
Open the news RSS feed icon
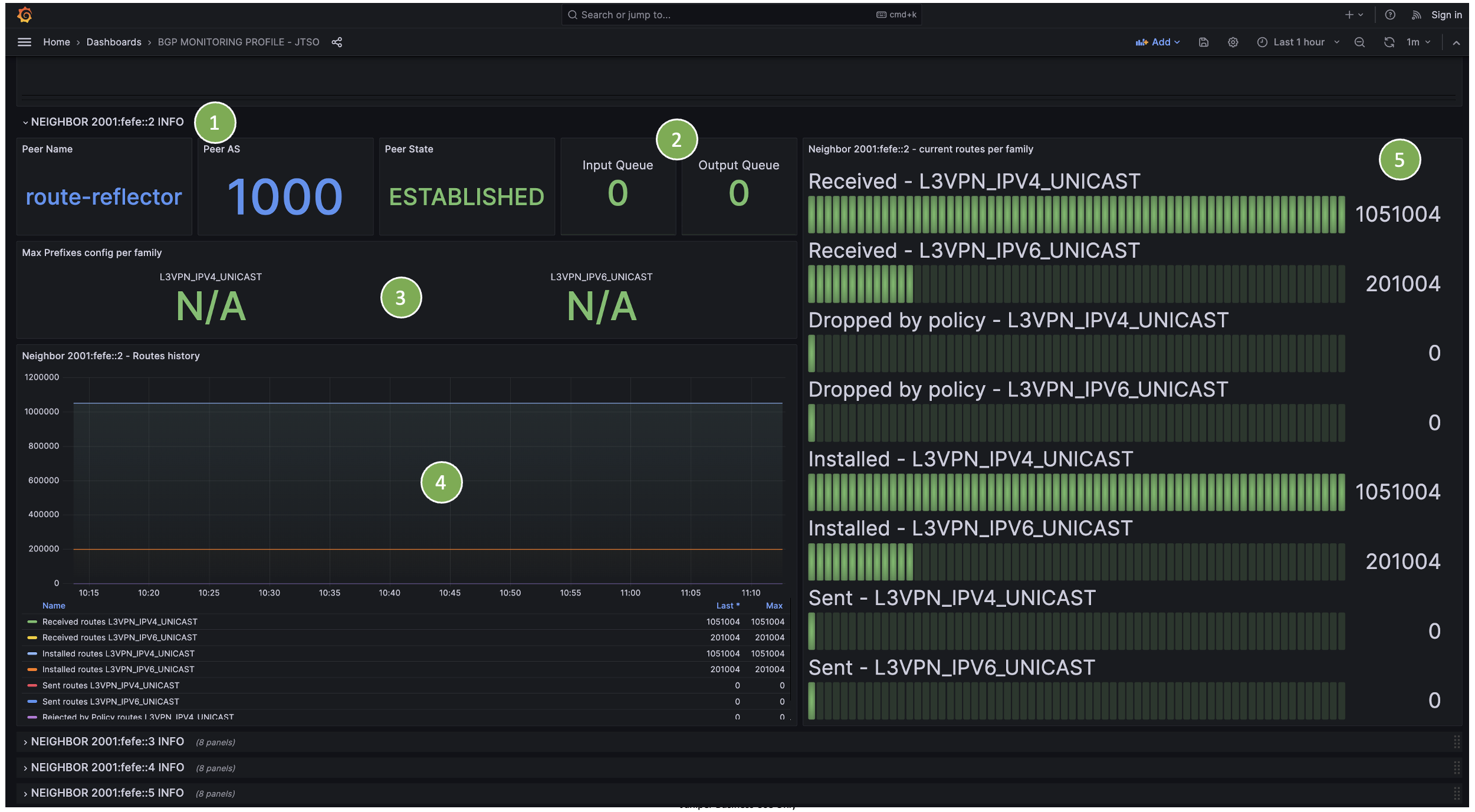coord(1416,15)
